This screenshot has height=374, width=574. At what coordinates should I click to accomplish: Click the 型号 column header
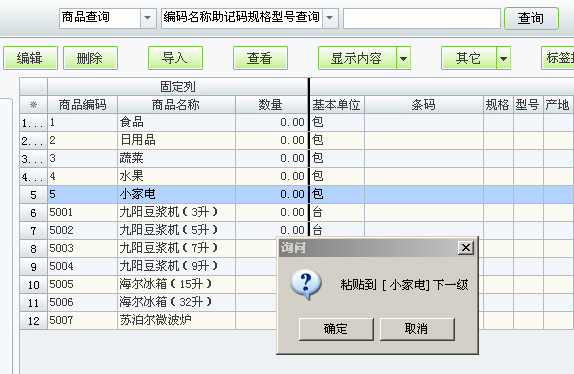point(528,105)
